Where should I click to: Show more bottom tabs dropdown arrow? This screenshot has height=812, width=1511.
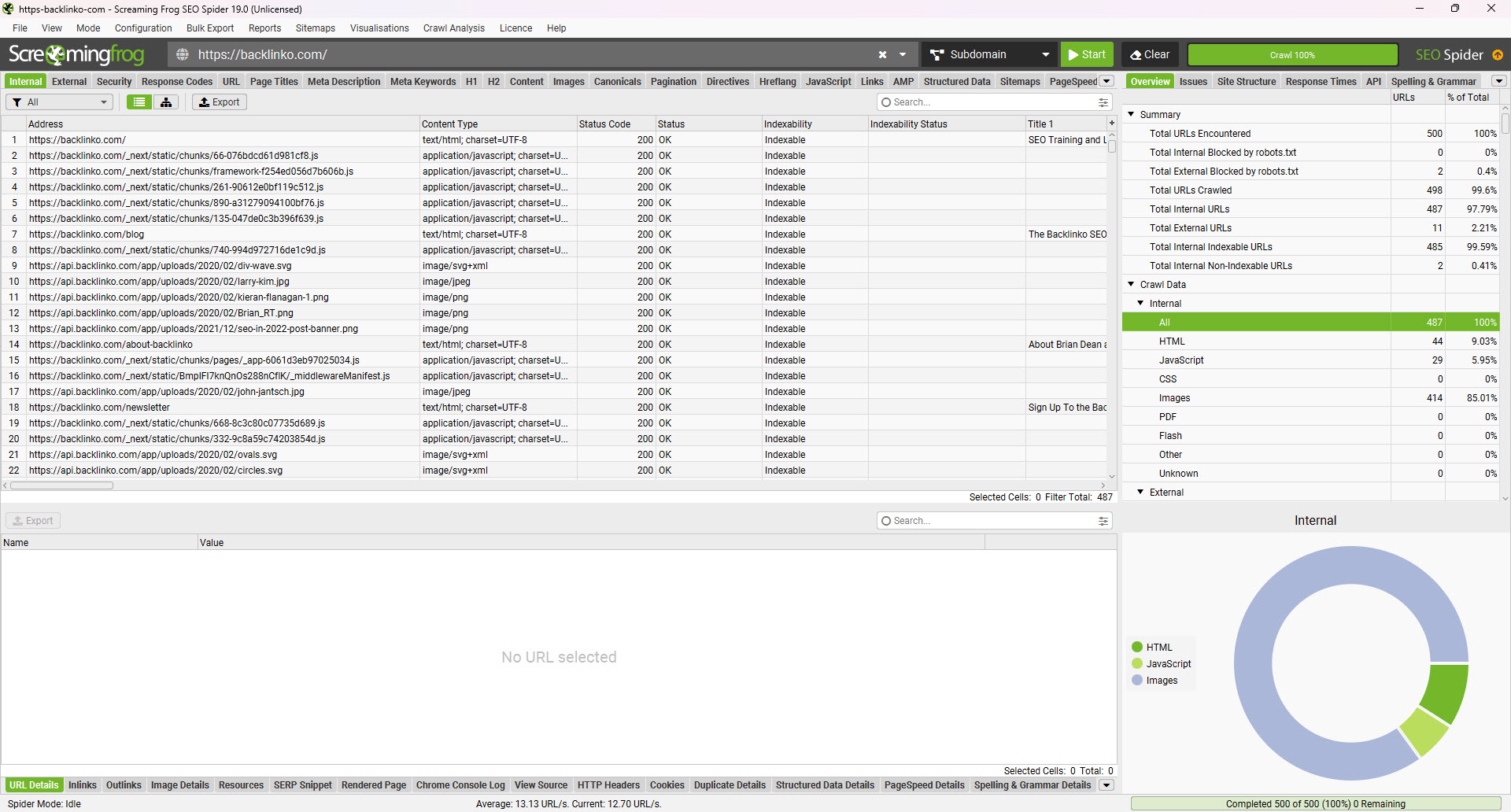1106,785
